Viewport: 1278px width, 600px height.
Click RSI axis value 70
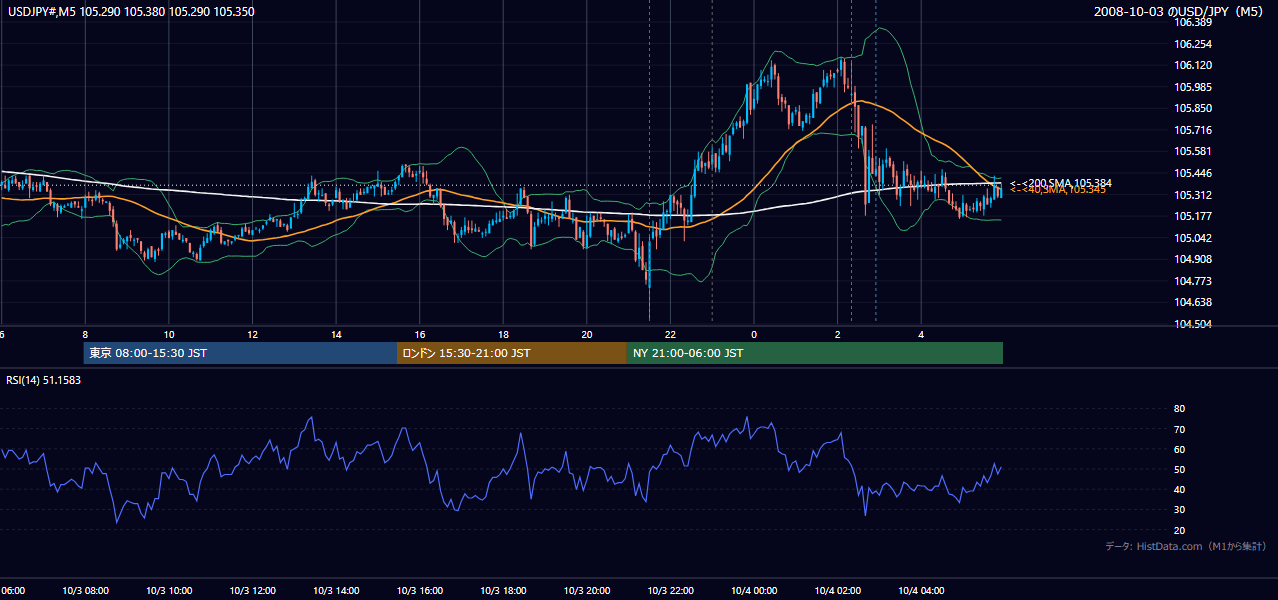coord(1179,429)
